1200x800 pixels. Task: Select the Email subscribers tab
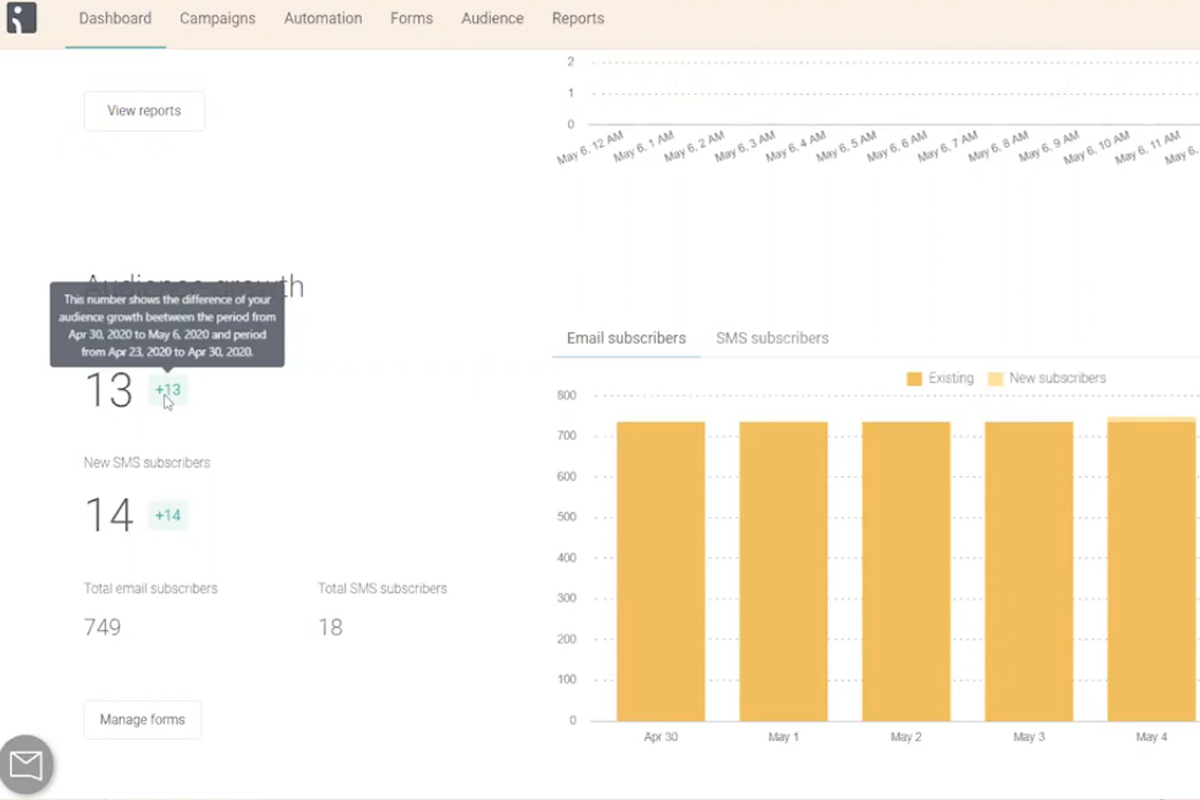626,338
